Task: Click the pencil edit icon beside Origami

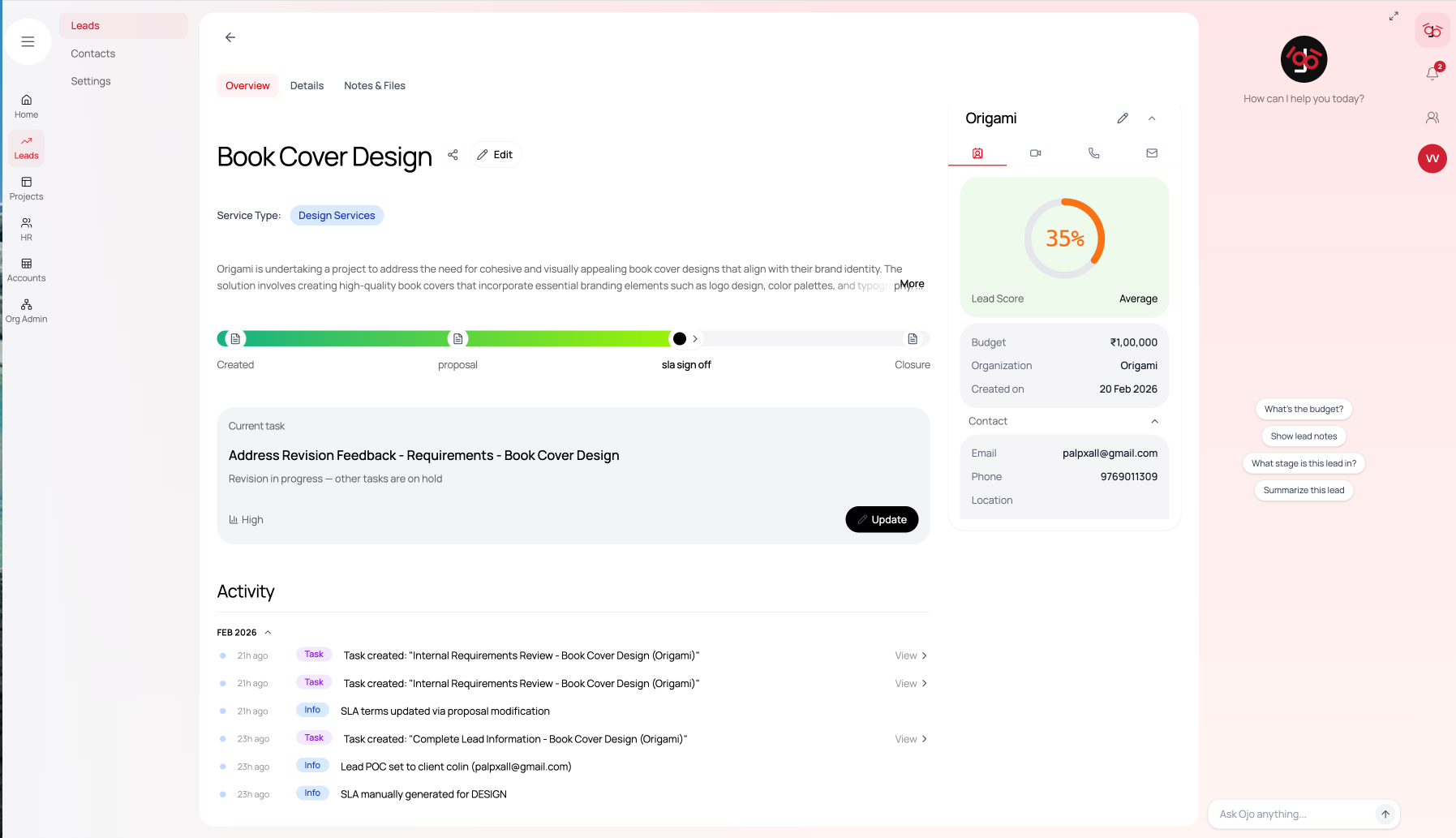Action: point(1123,118)
